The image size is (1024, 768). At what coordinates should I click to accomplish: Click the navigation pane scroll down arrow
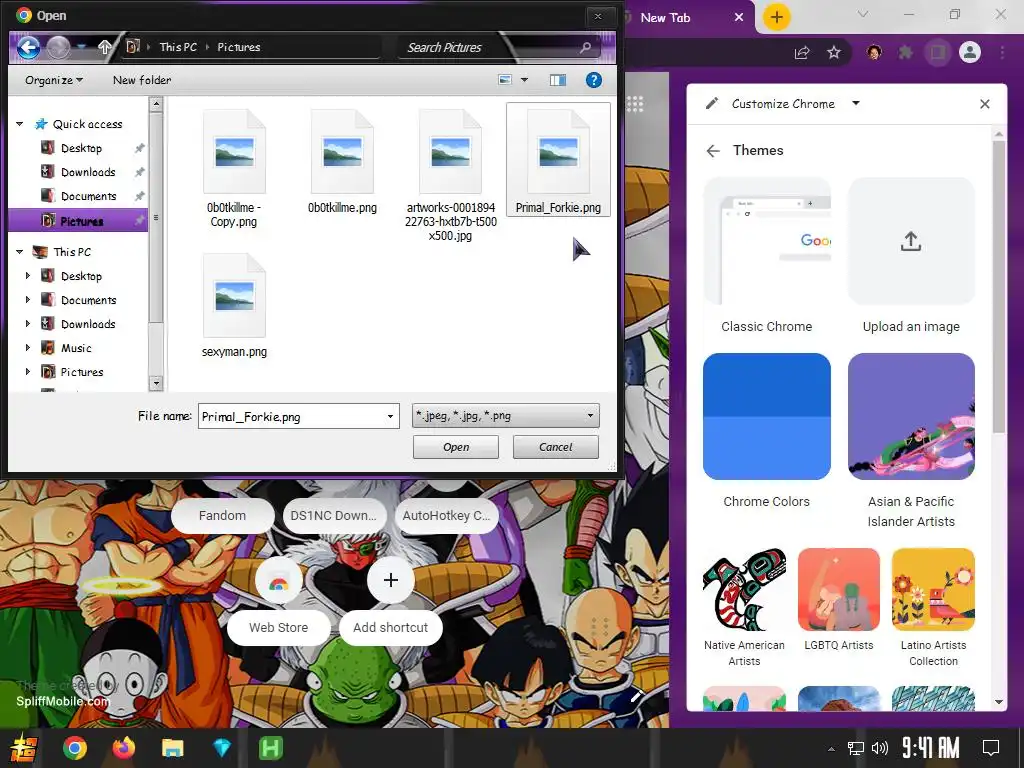(x=155, y=383)
